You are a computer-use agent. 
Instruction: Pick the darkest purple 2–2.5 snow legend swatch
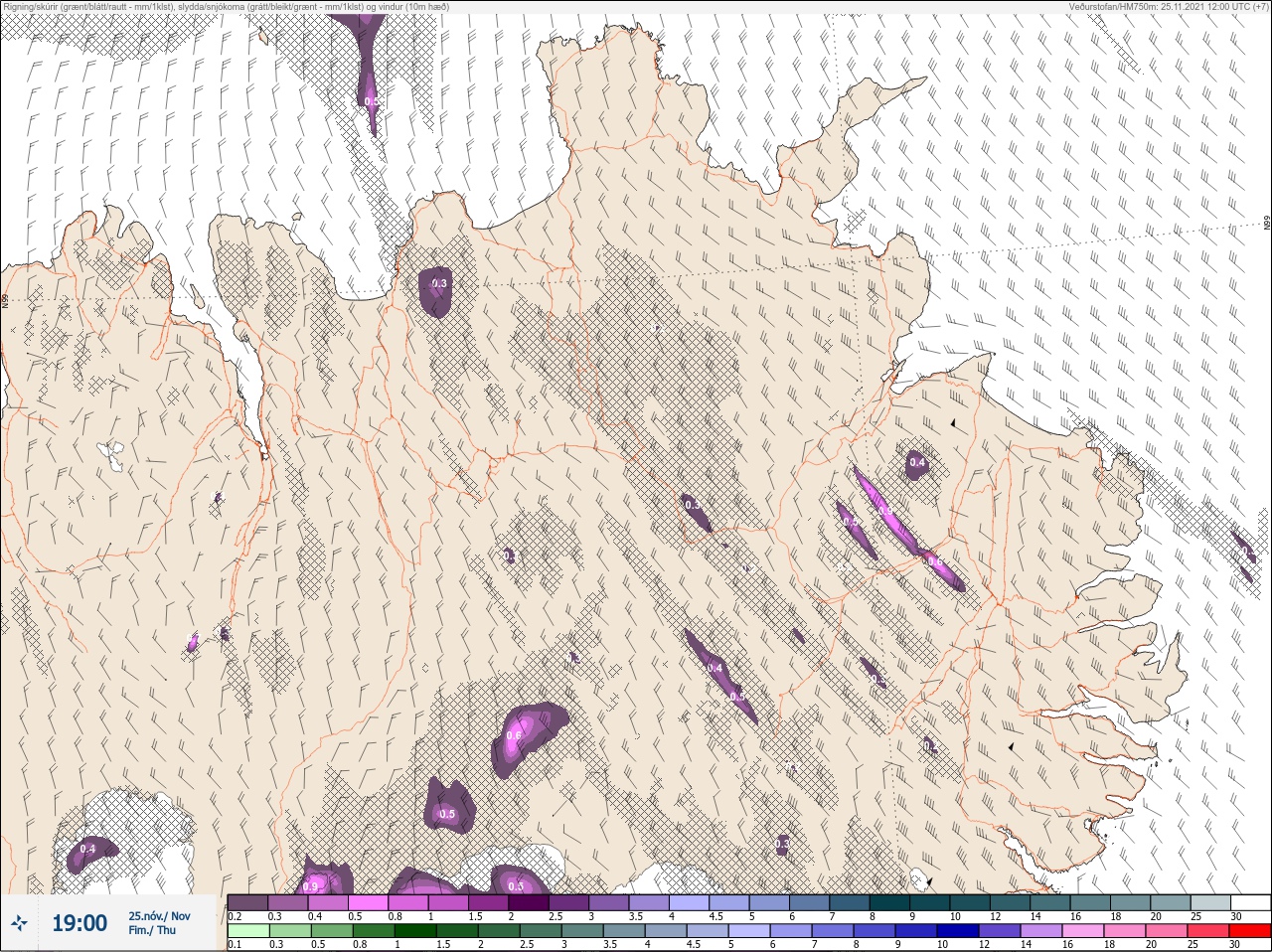(x=530, y=902)
